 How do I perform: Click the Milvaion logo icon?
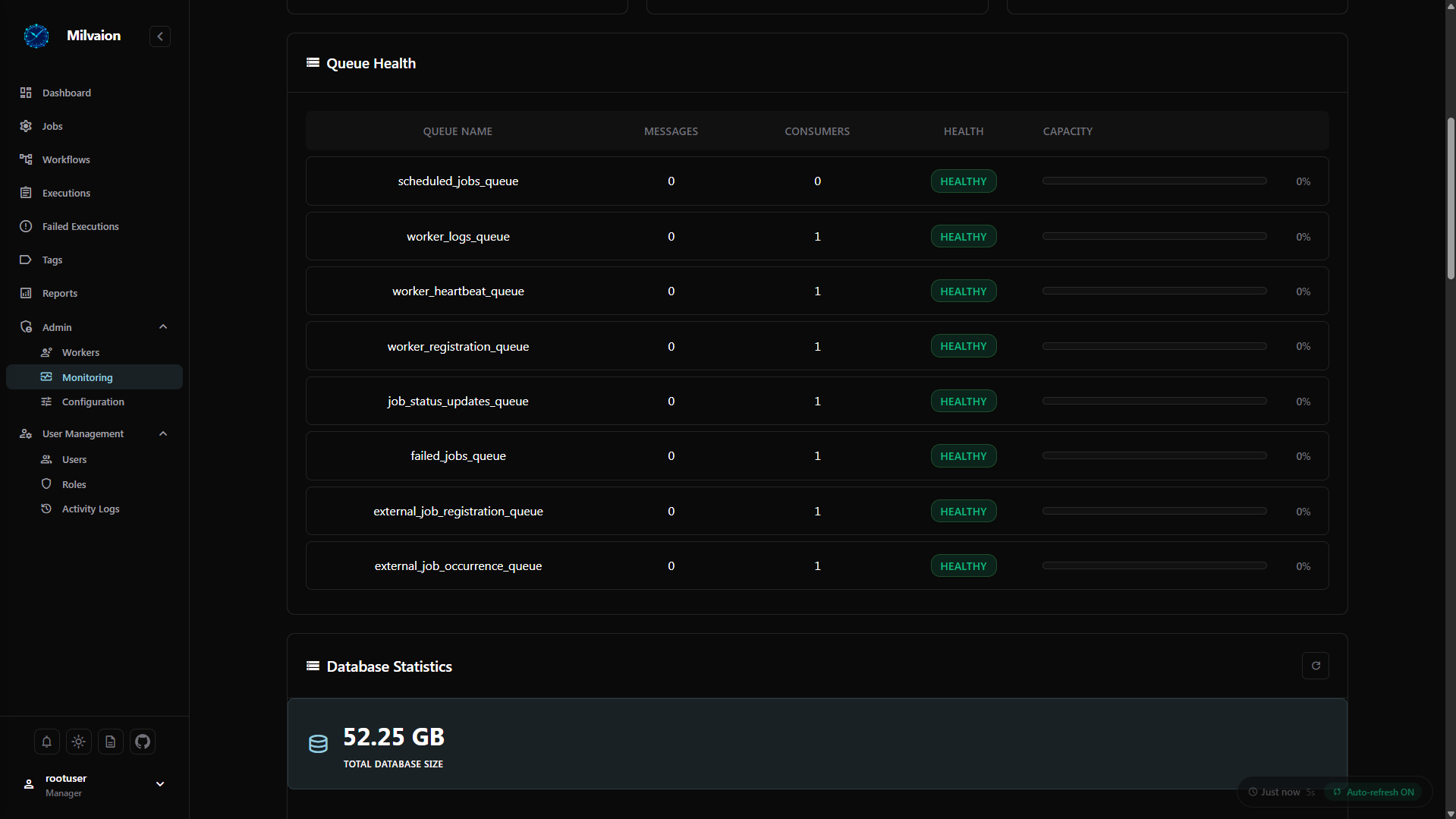[36, 36]
